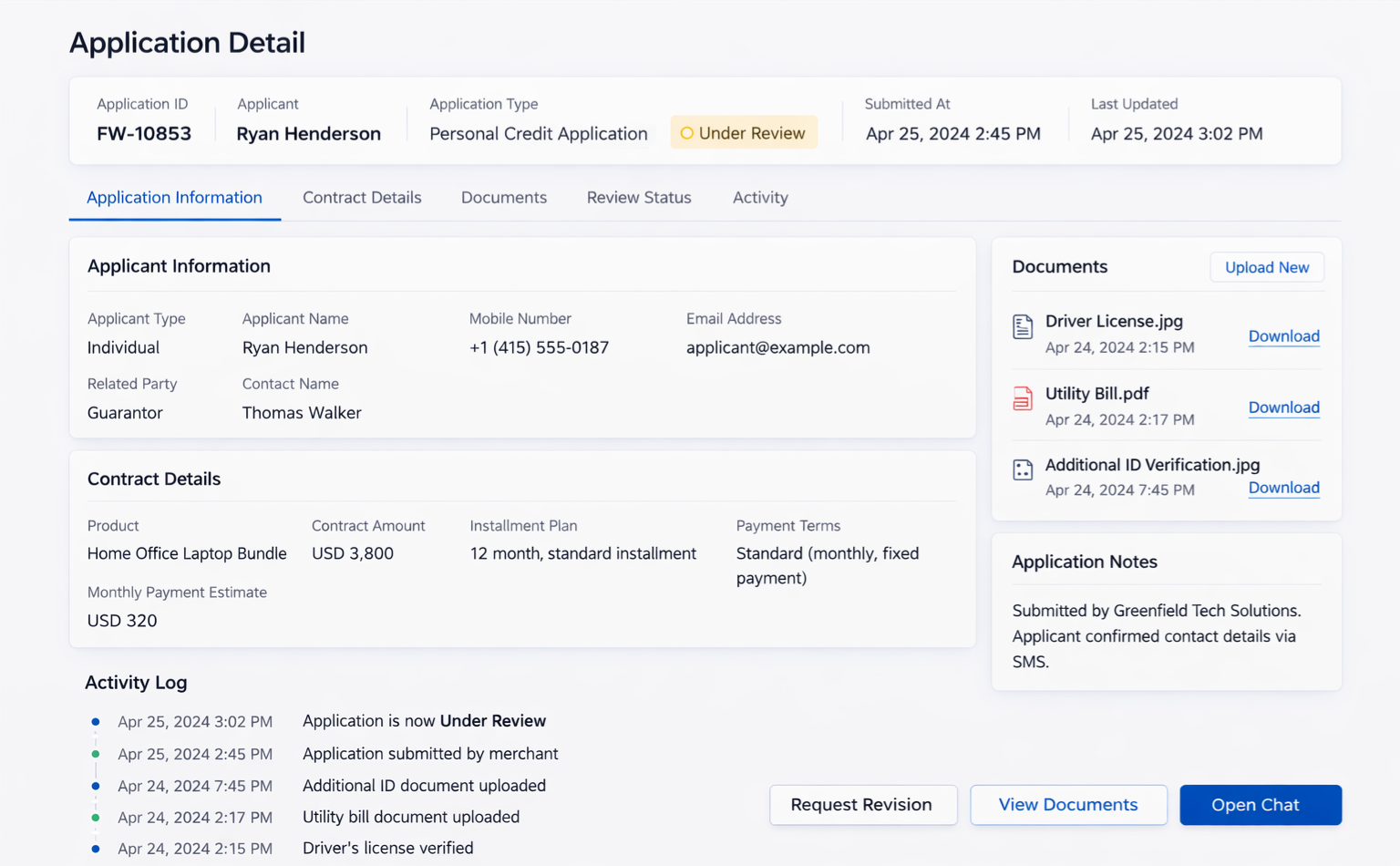
Task: Return to the Application Information tab
Action: click(x=174, y=197)
